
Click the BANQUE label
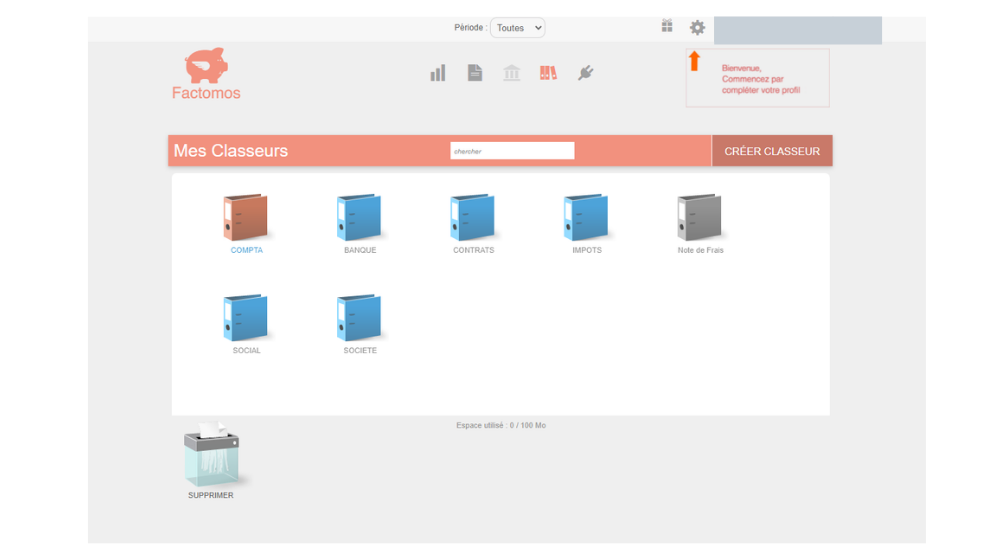[360, 250]
